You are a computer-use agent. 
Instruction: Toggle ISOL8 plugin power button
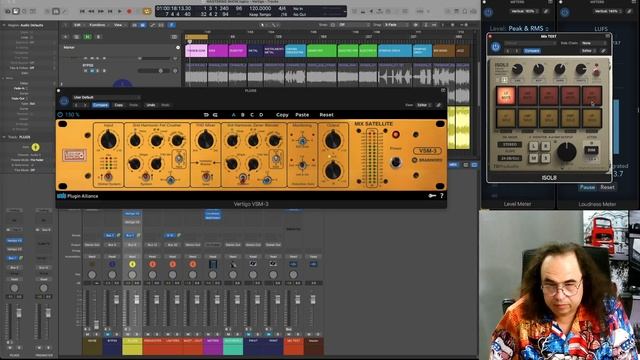point(496,47)
